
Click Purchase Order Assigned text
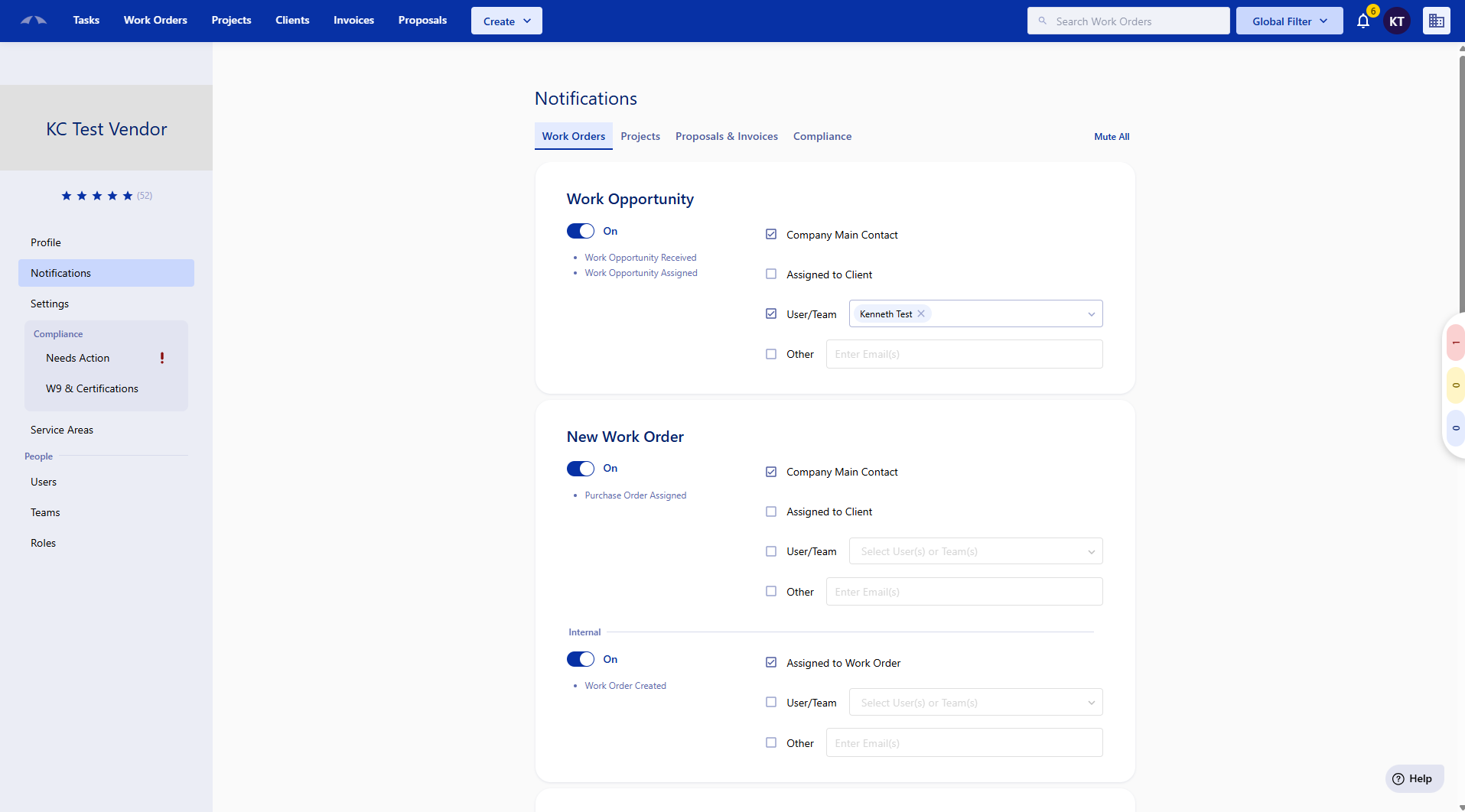click(x=636, y=495)
